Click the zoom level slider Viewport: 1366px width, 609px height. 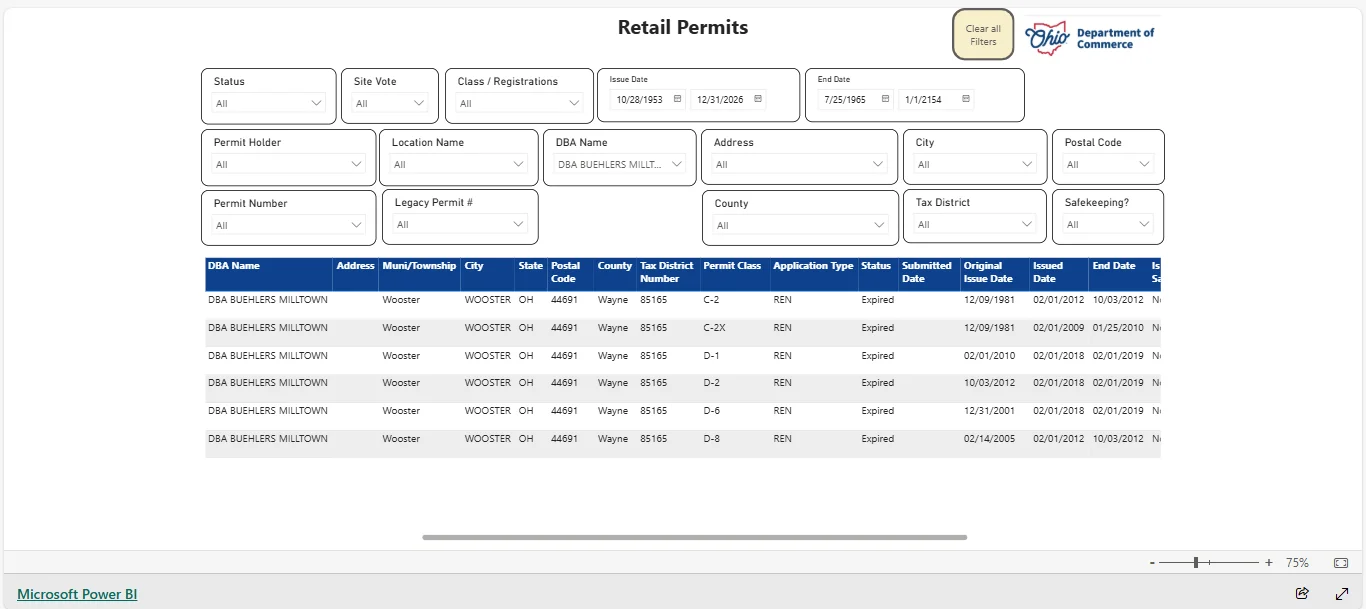coord(1196,563)
